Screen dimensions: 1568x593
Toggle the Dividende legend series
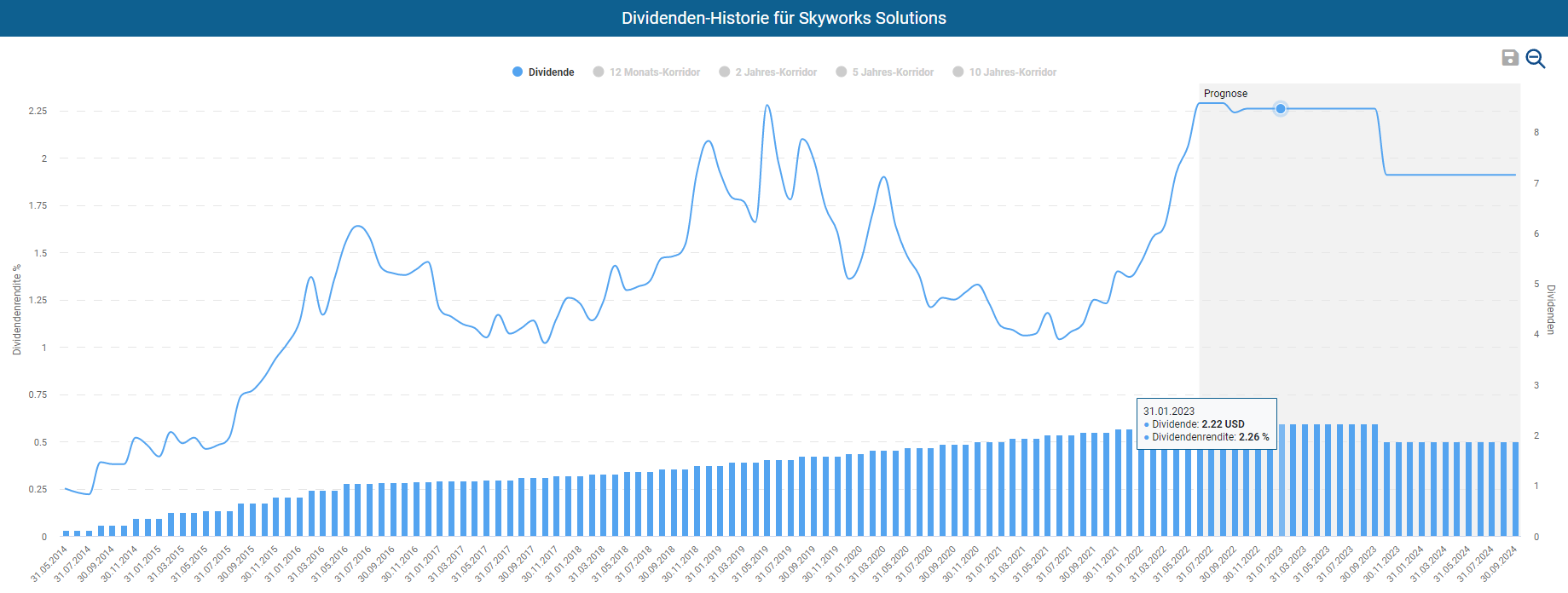[x=543, y=72]
